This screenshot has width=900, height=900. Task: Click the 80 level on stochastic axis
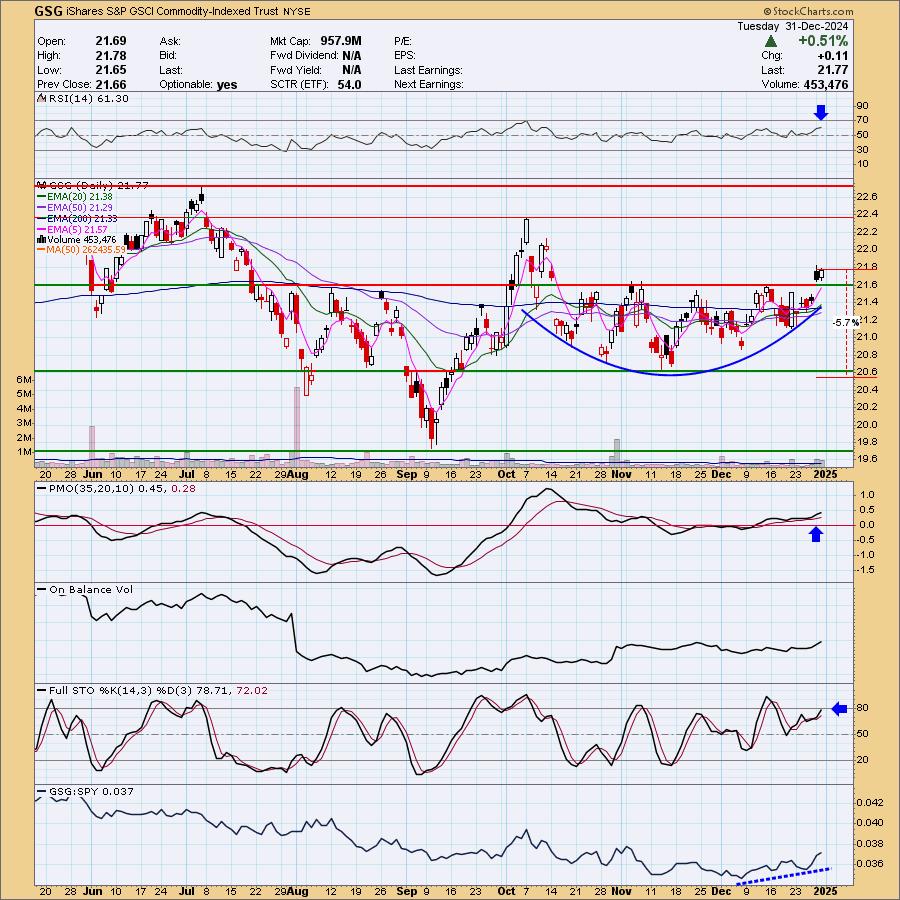pyautogui.click(x=862, y=708)
